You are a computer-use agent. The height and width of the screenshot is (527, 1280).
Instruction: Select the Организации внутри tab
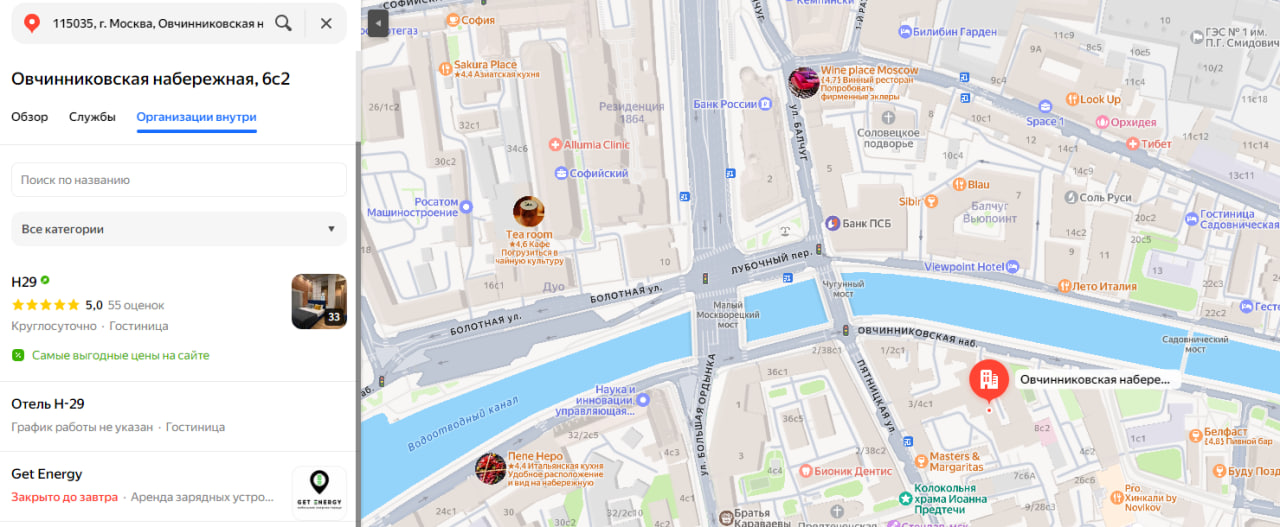pos(197,117)
